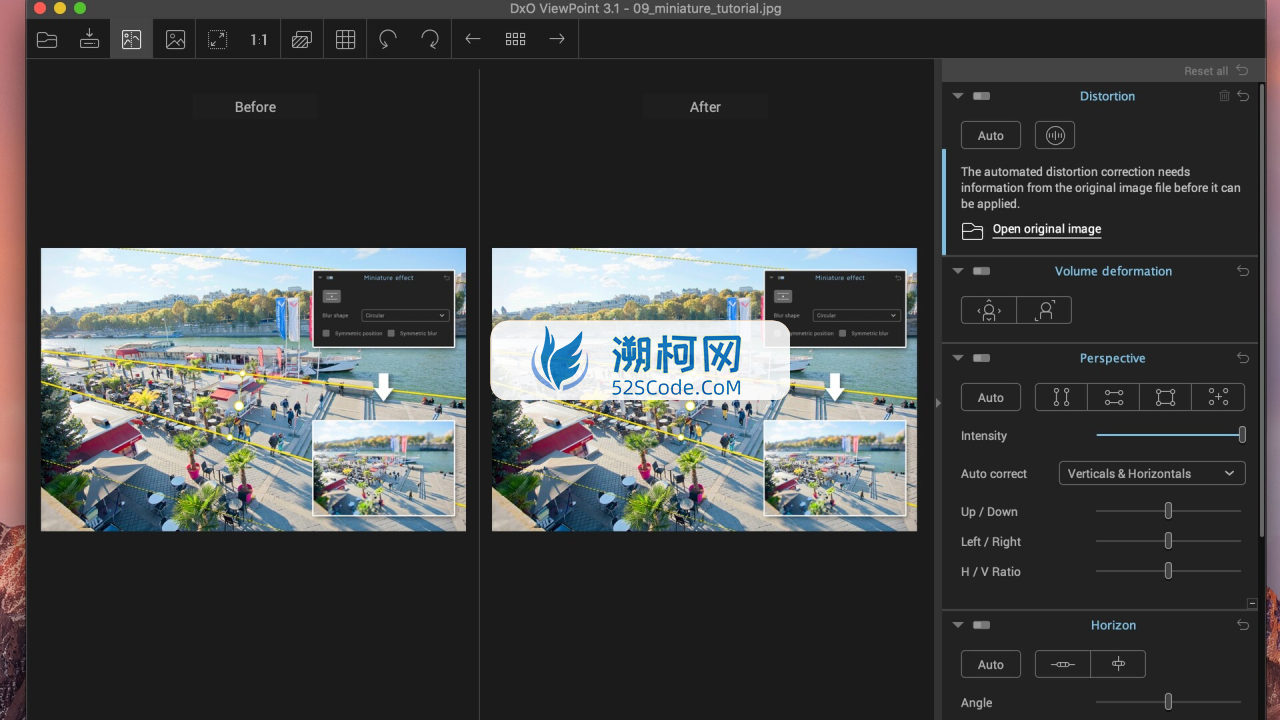The width and height of the screenshot is (1280, 720).
Task: Select the side-by-side compare view icon
Action: tap(132, 40)
